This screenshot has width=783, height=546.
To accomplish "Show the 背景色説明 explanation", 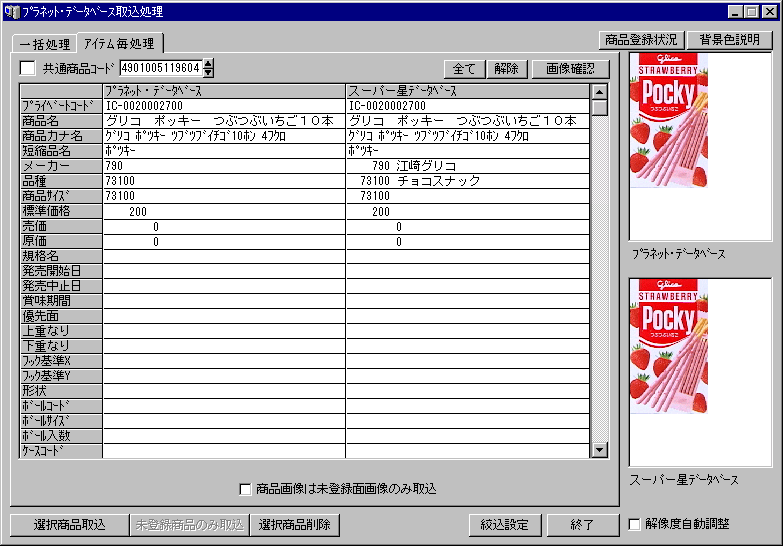I will tap(729, 39).
